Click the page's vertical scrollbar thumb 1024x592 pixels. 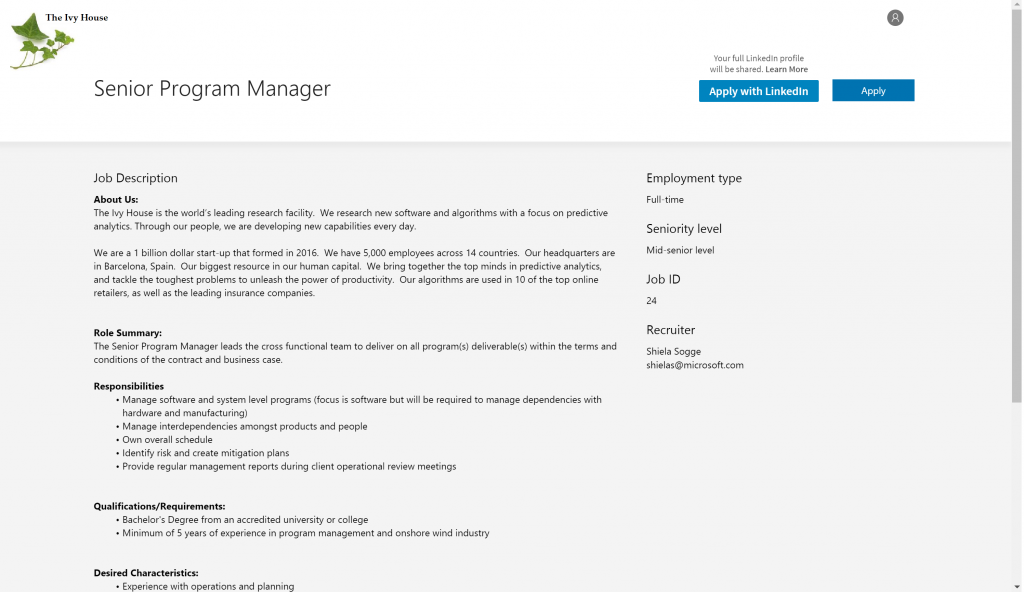click(1017, 200)
